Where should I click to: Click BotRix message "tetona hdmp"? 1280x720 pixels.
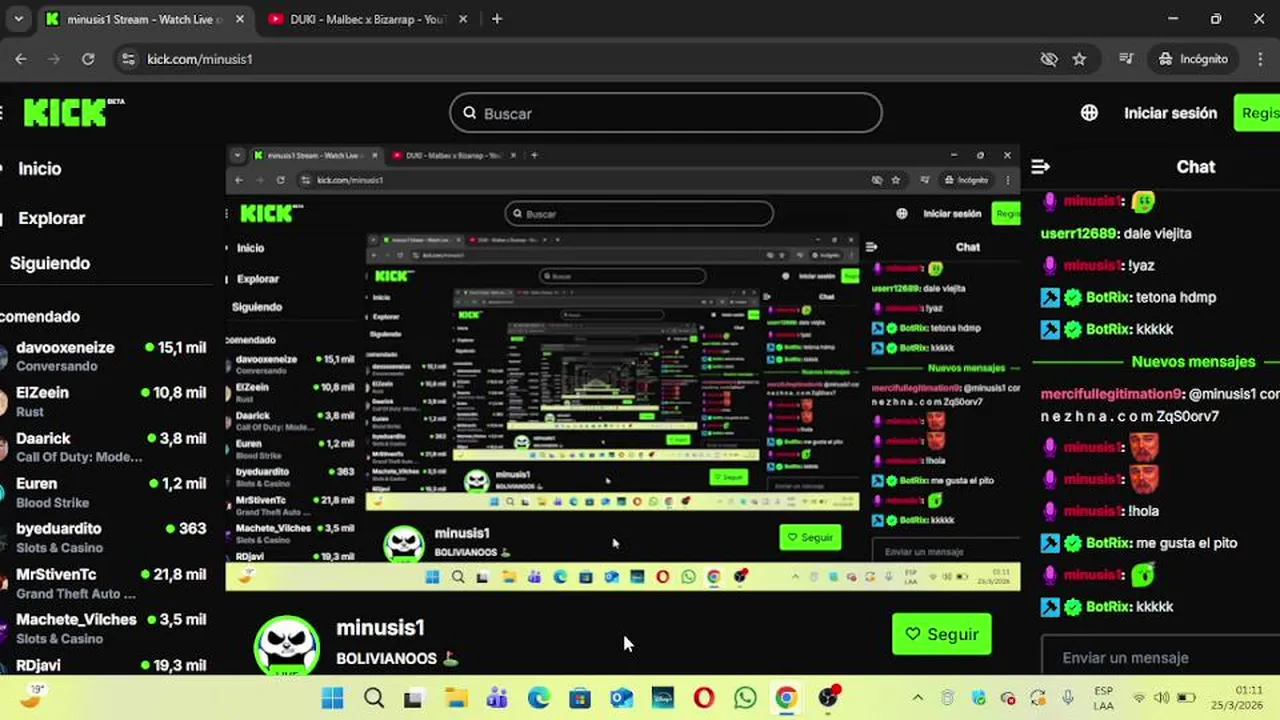[1174, 297]
